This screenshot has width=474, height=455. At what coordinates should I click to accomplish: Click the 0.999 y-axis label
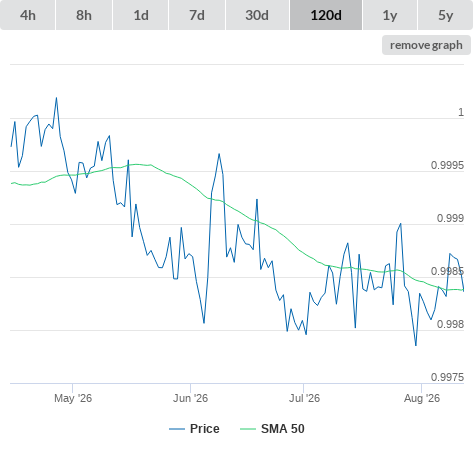tap(450, 218)
